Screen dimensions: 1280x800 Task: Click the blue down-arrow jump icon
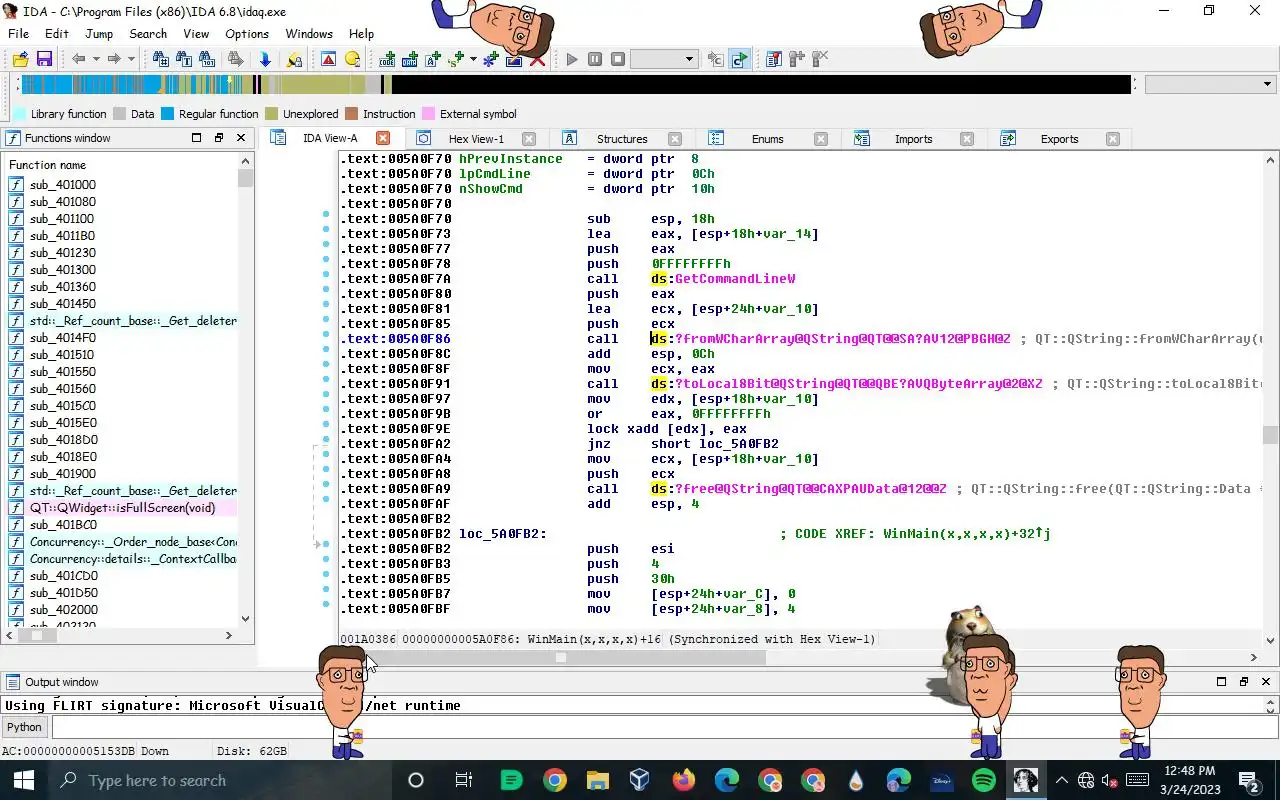tap(265, 59)
